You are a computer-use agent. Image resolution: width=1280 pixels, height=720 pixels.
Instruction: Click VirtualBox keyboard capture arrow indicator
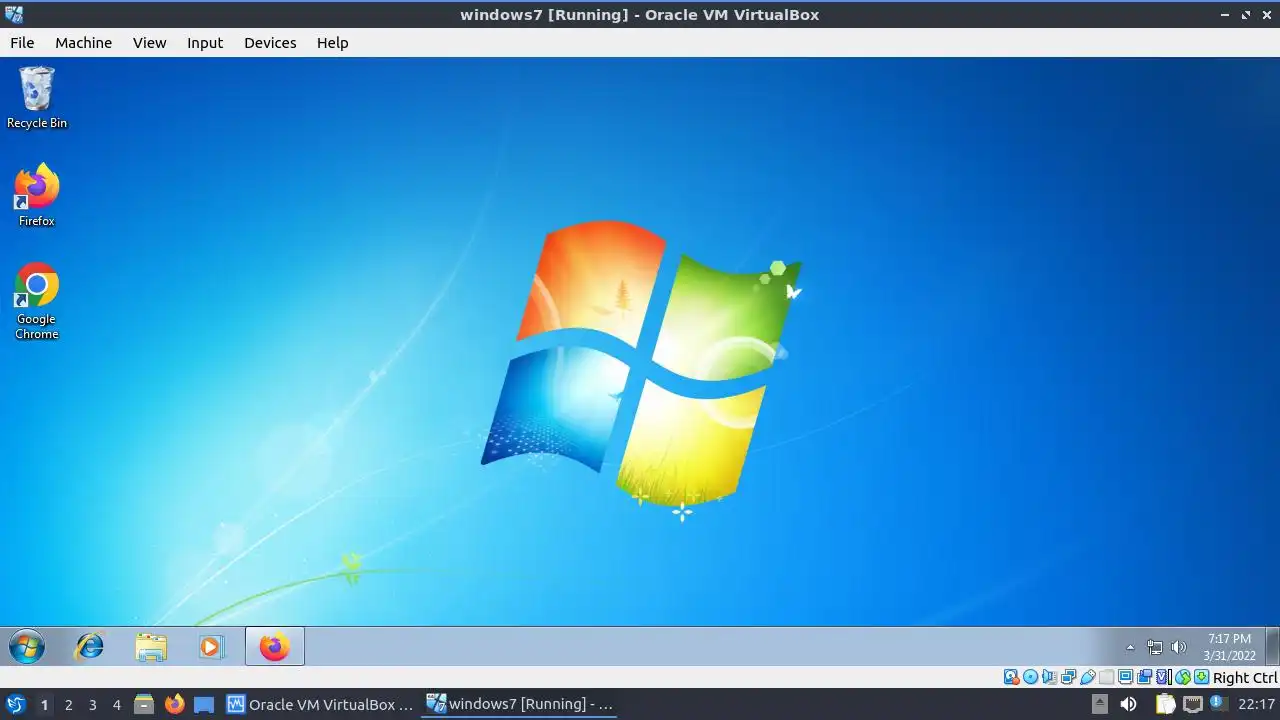coord(1201,677)
